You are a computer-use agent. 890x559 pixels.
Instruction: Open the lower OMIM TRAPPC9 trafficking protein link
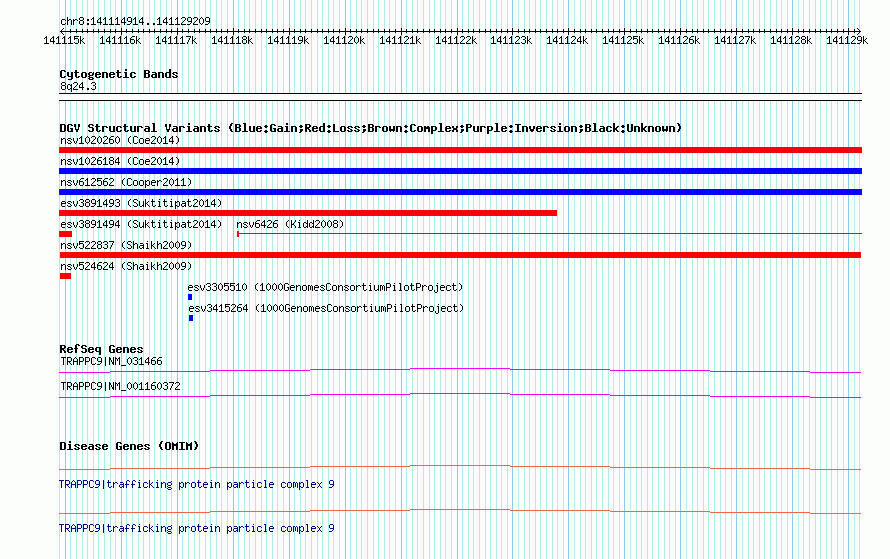[196, 528]
